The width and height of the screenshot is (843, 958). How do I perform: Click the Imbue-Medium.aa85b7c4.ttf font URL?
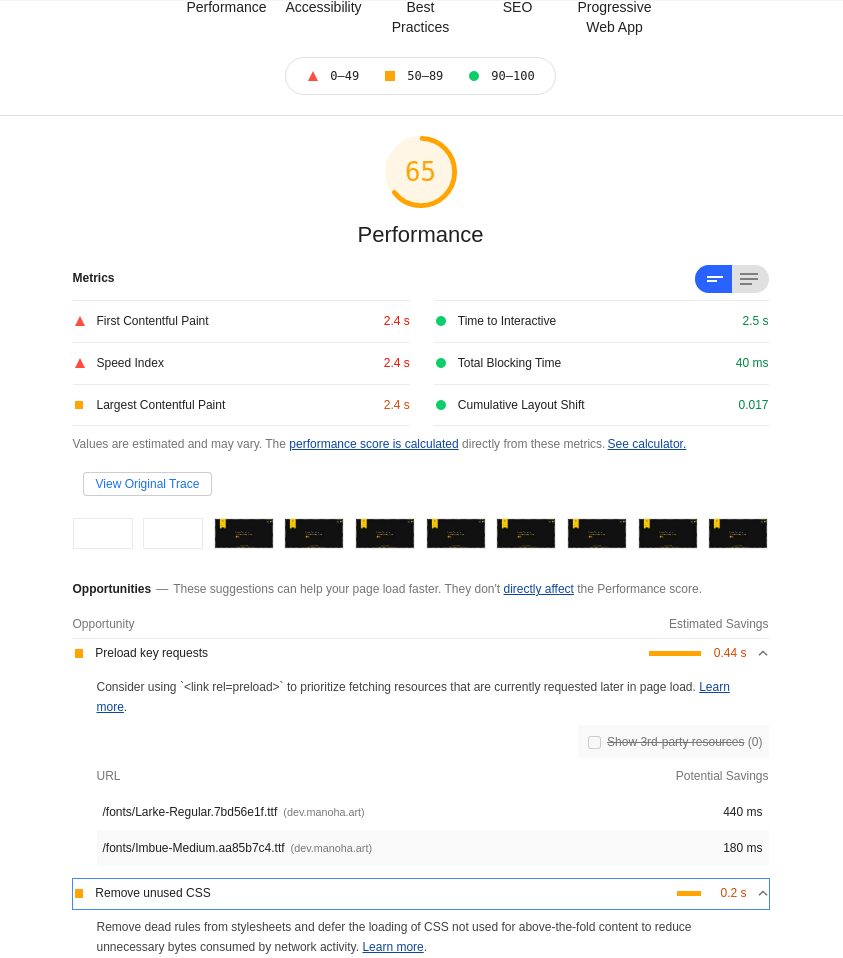194,848
